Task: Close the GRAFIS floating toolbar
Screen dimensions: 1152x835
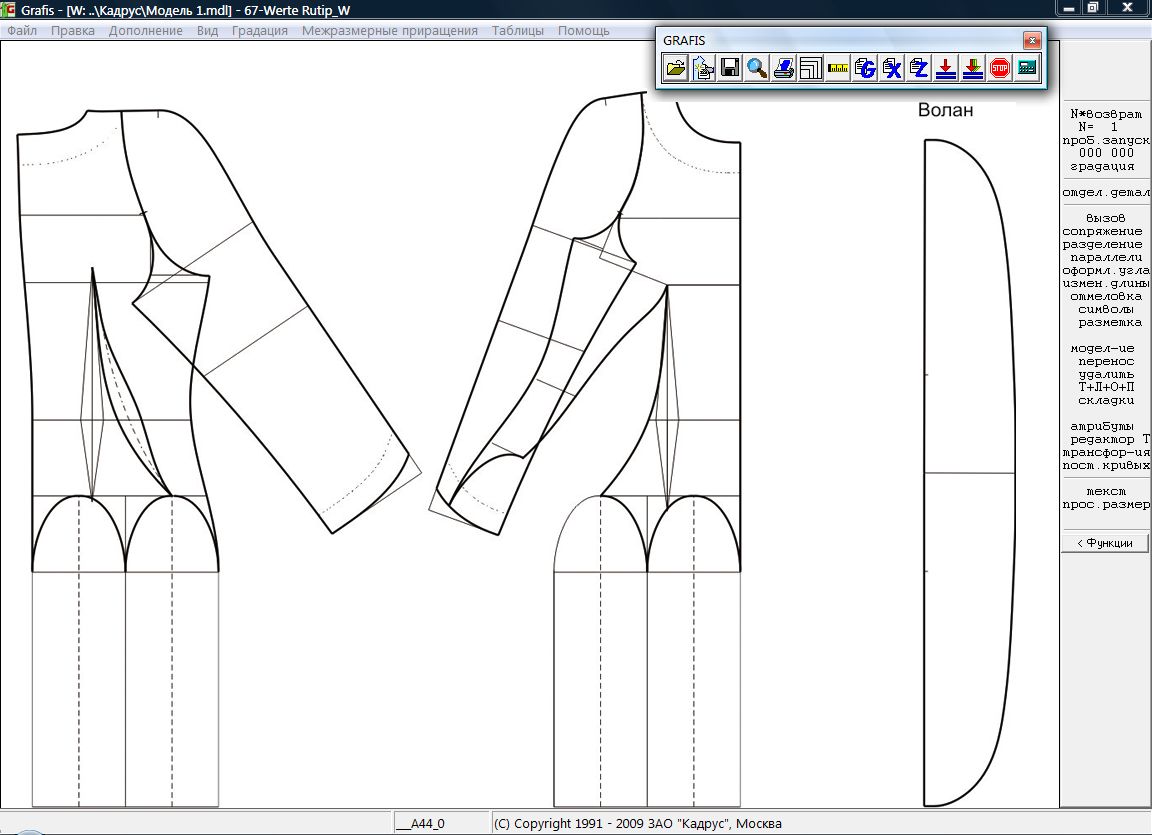Action: point(1032,40)
